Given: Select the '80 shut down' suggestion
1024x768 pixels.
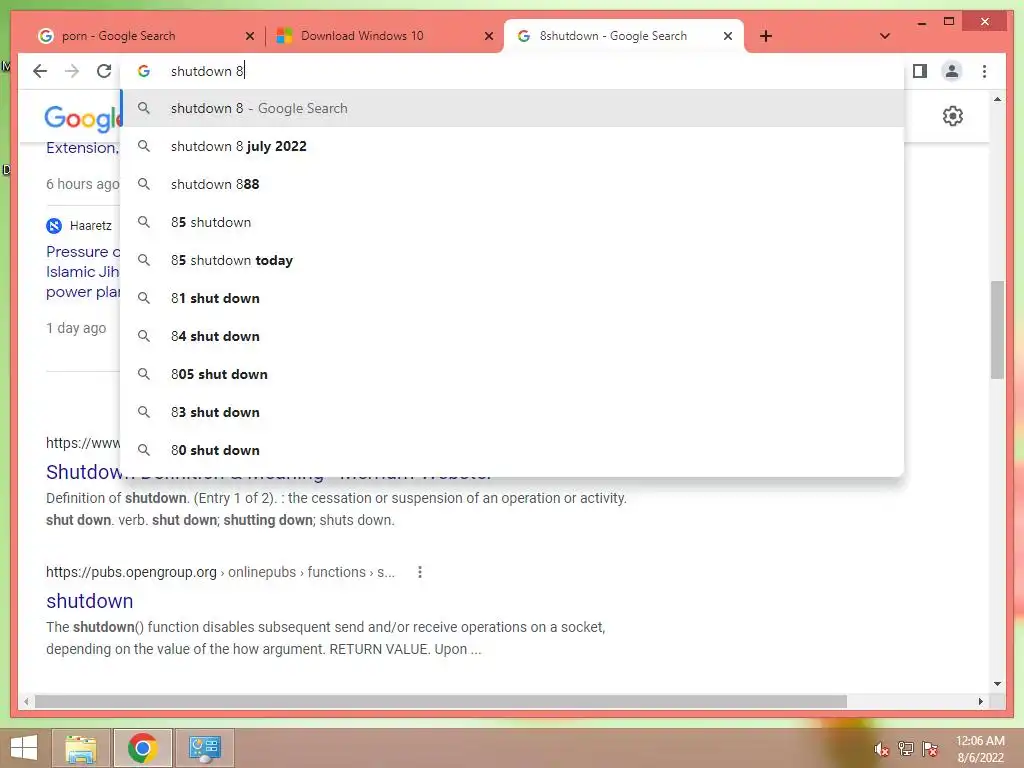Looking at the screenshot, I should click(513, 450).
